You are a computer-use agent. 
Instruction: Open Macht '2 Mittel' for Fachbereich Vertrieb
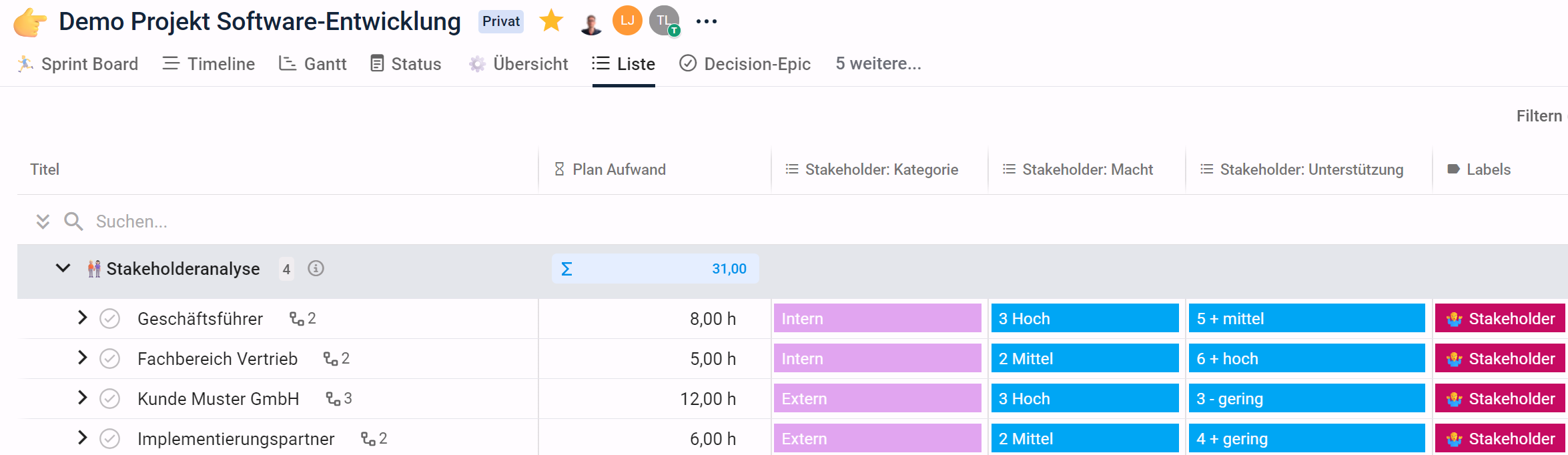tap(1085, 358)
